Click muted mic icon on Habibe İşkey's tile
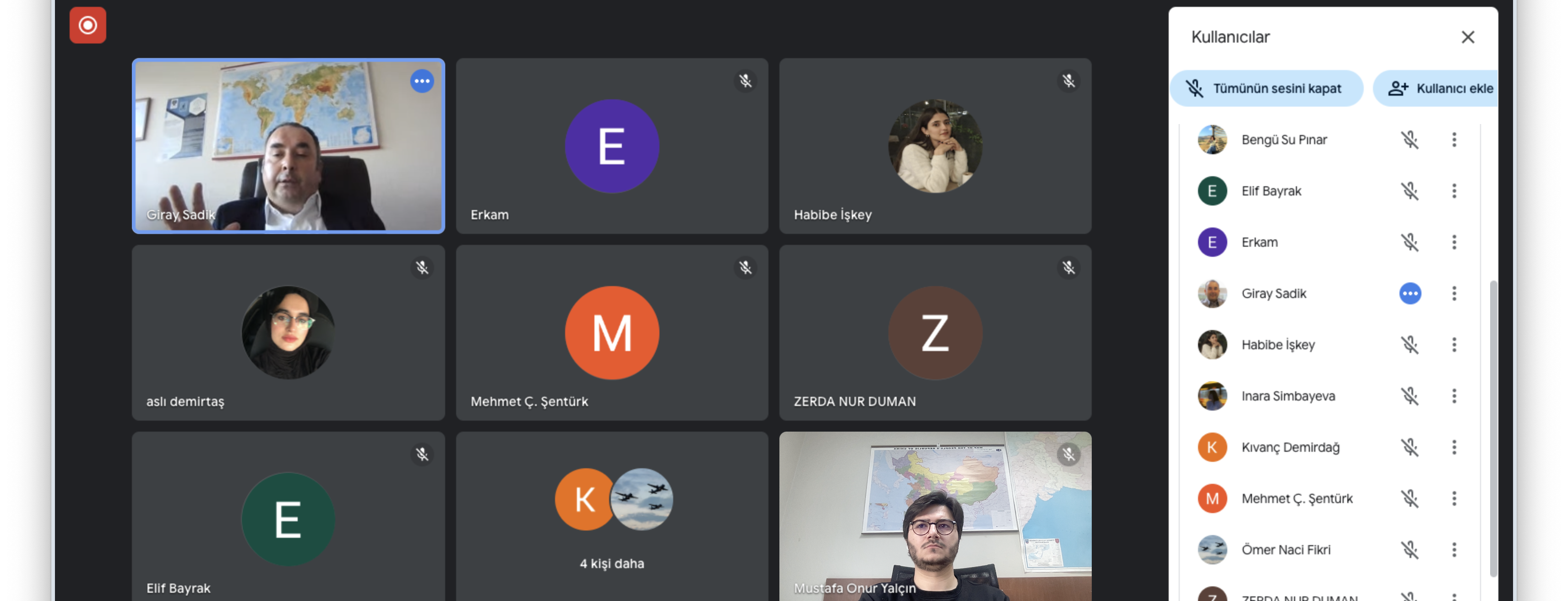This screenshot has height=601, width=1568. point(1068,81)
